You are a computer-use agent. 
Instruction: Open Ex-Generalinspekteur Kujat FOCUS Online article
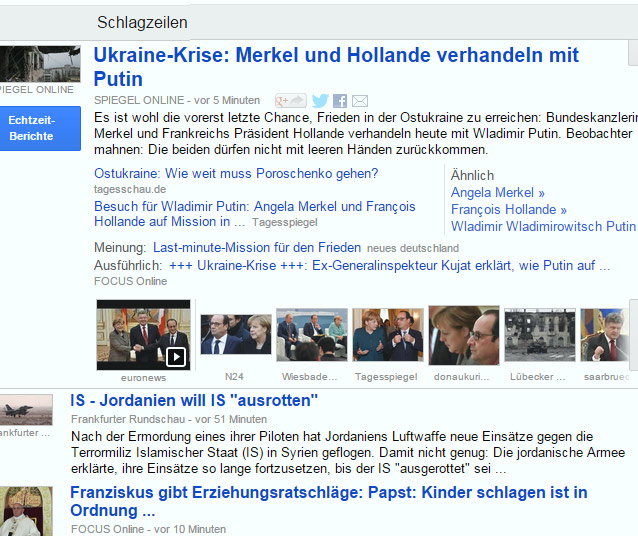pos(389,265)
